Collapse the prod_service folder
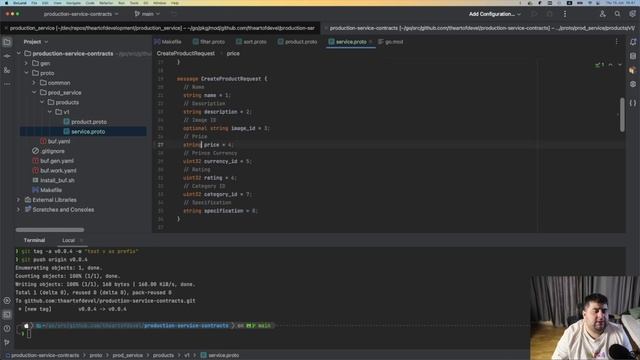Image resolution: width=640 pixels, height=360 pixels. coord(34,93)
